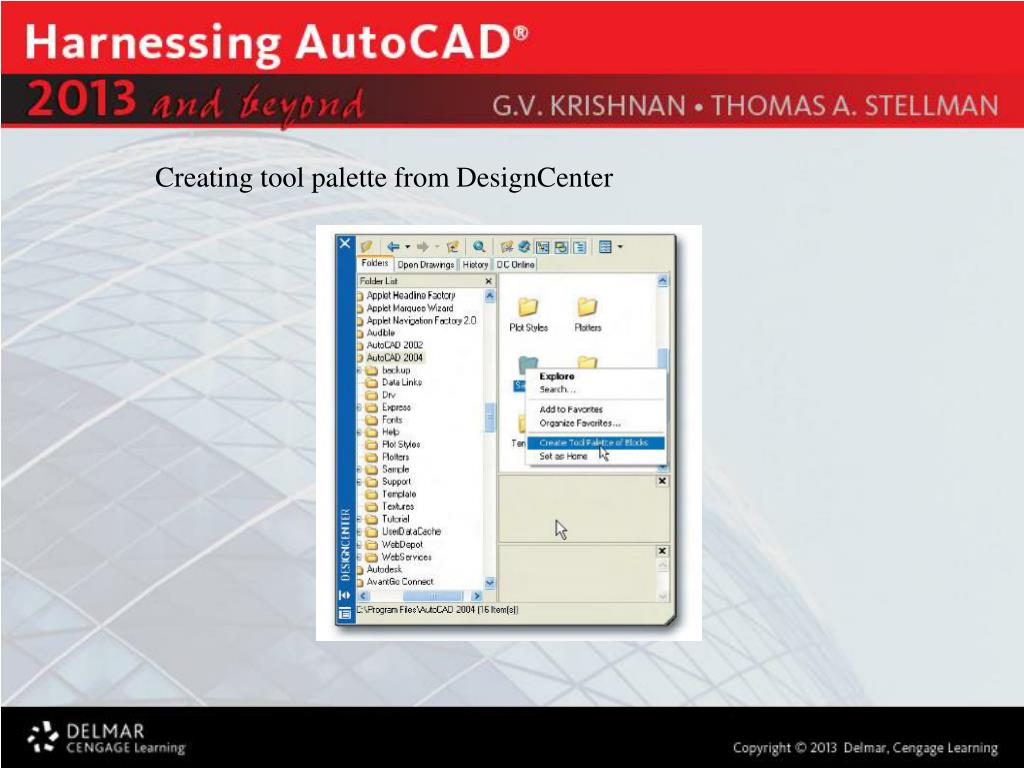
Task: Open the Forward button history dropdown arrow
Action: point(437,246)
